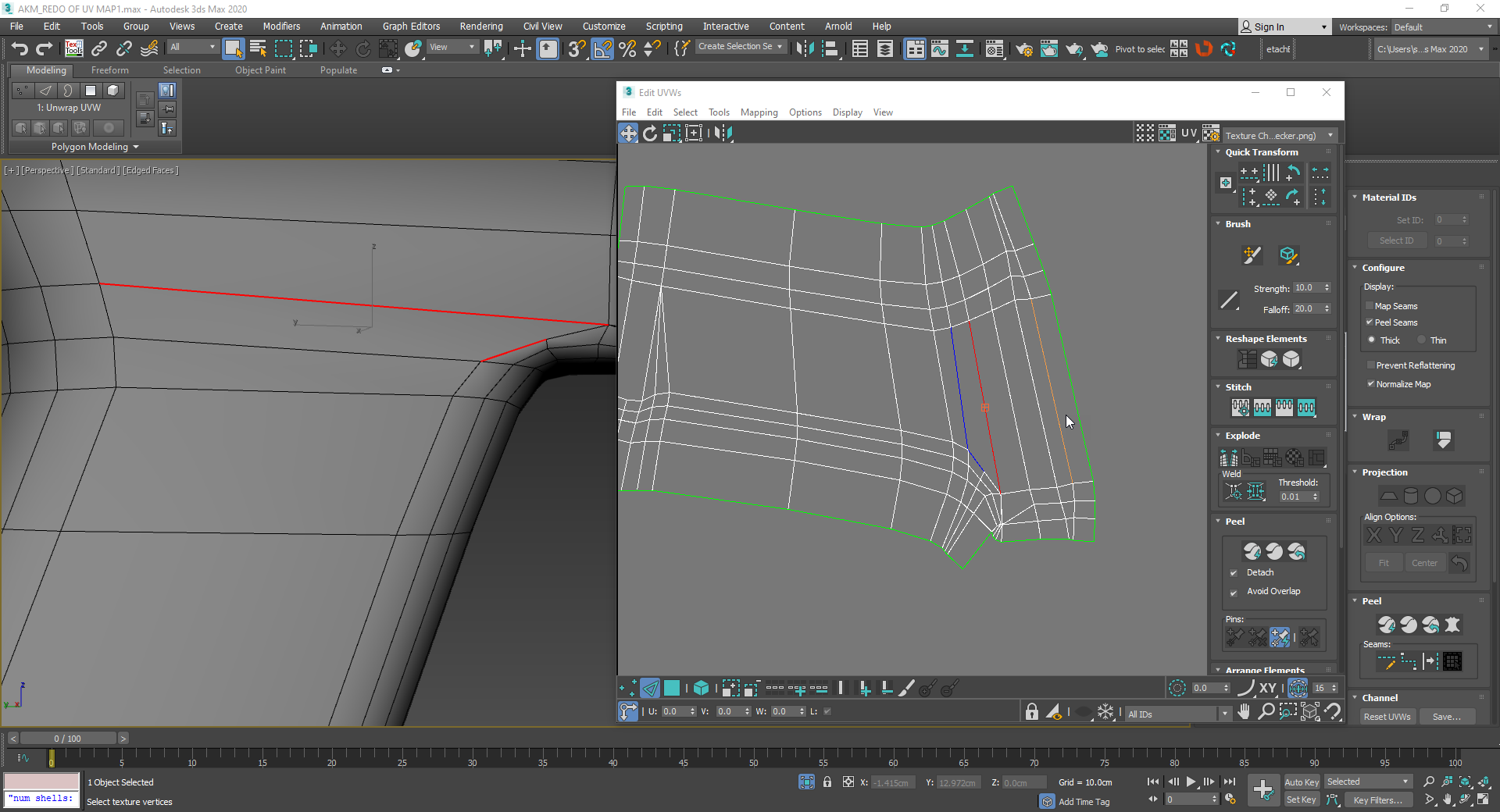Click the Lock Selection padlock in Edit UVWs
This screenshot has height=812, width=1500.
coord(1031,711)
